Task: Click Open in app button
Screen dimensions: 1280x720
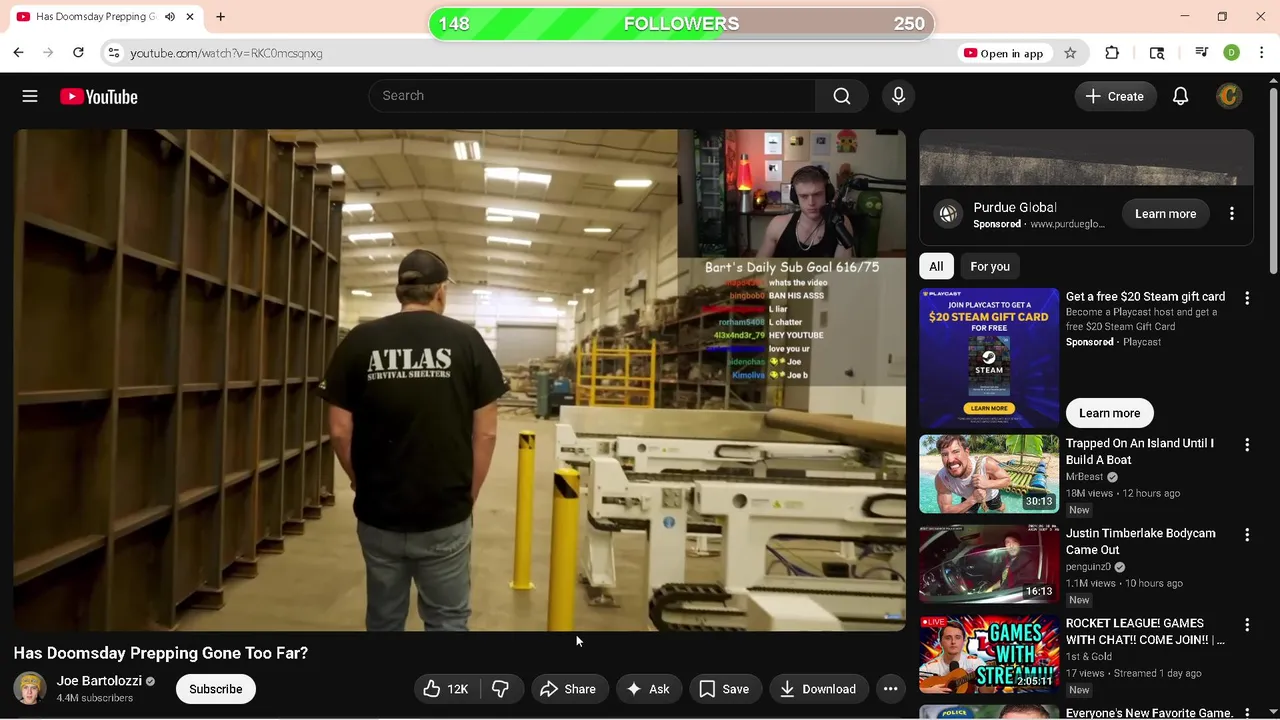Action: point(1003,53)
